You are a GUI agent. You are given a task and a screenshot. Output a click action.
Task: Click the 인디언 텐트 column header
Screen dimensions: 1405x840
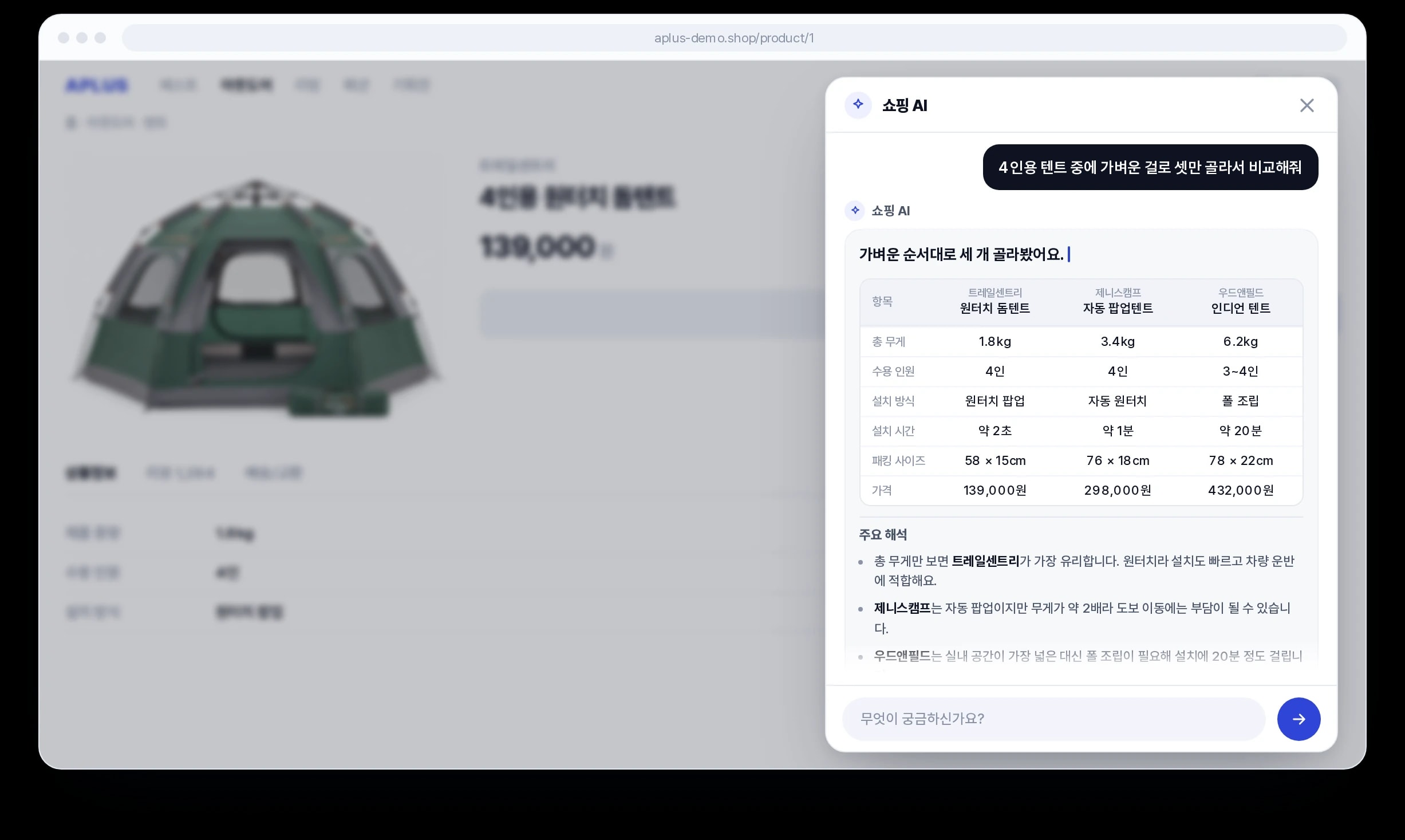tap(1241, 301)
